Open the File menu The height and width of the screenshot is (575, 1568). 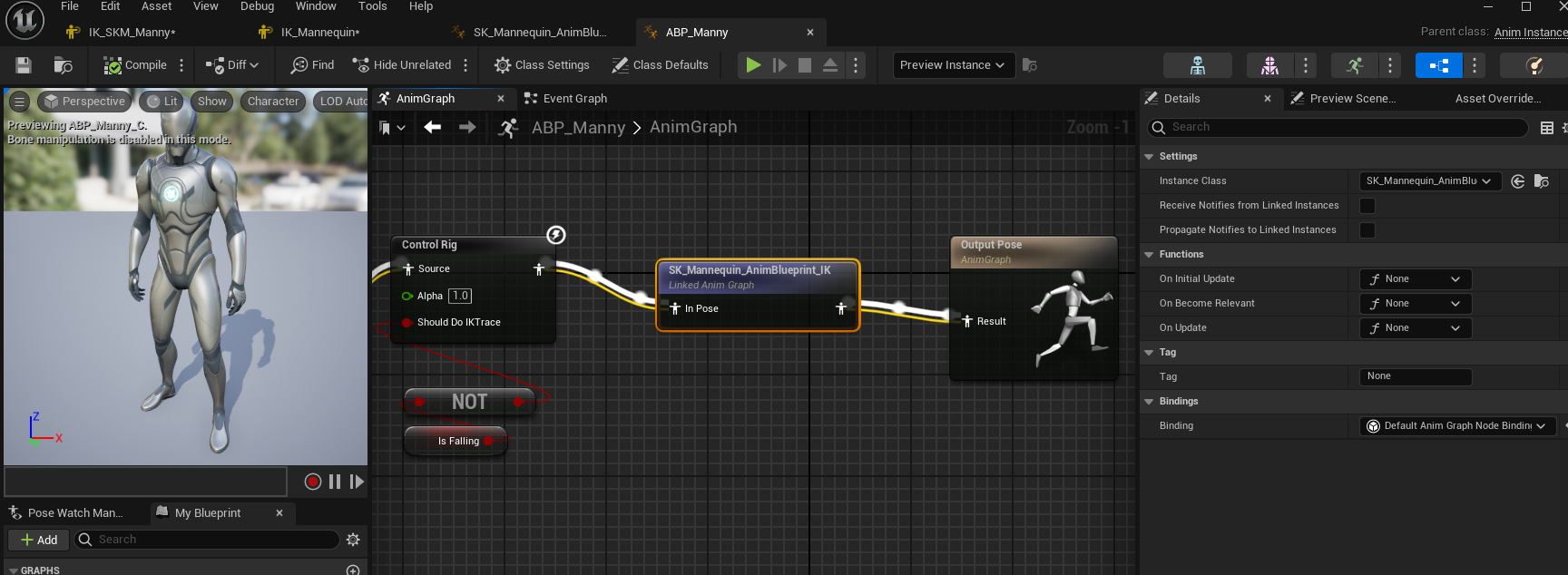click(70, 6)
